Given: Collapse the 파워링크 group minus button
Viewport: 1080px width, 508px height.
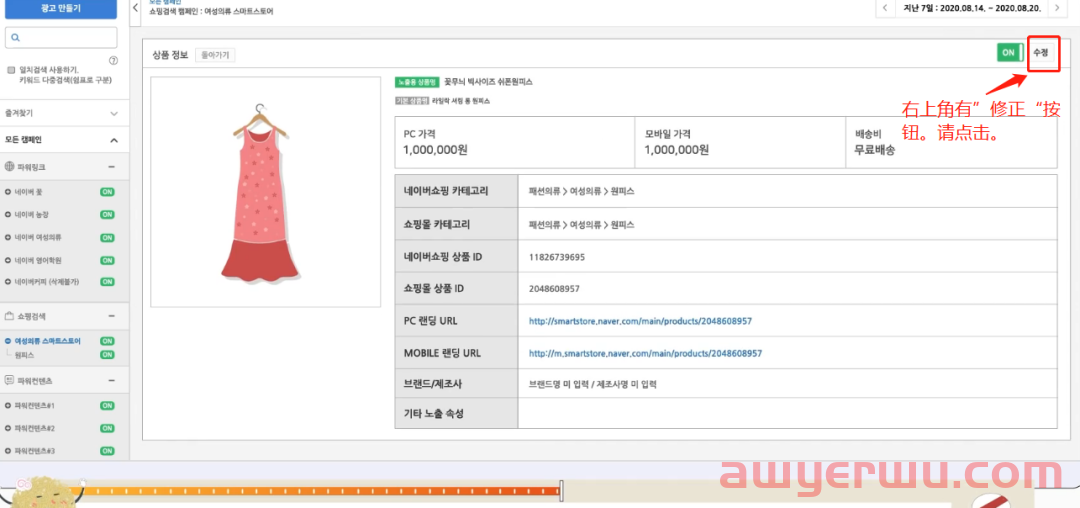Looking at the screenshot, I should [112, 167].
